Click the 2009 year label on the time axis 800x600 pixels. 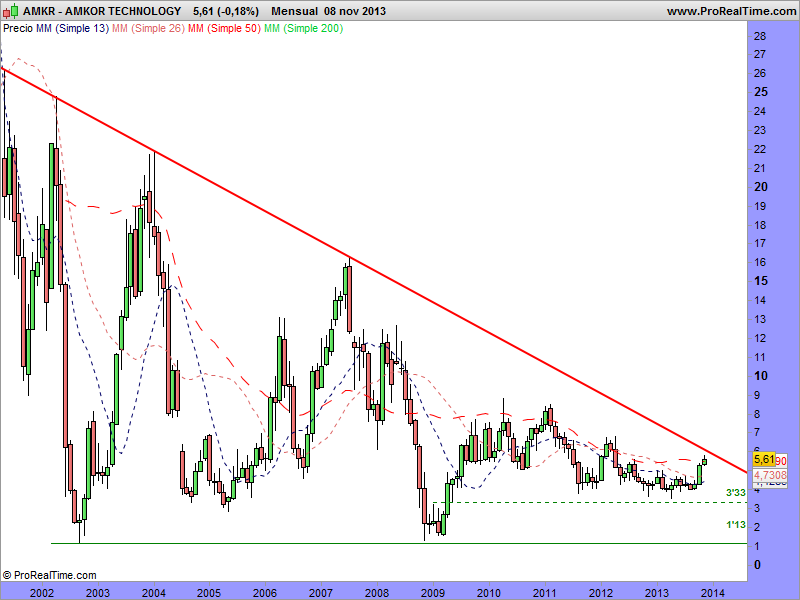tap(433, 593)
